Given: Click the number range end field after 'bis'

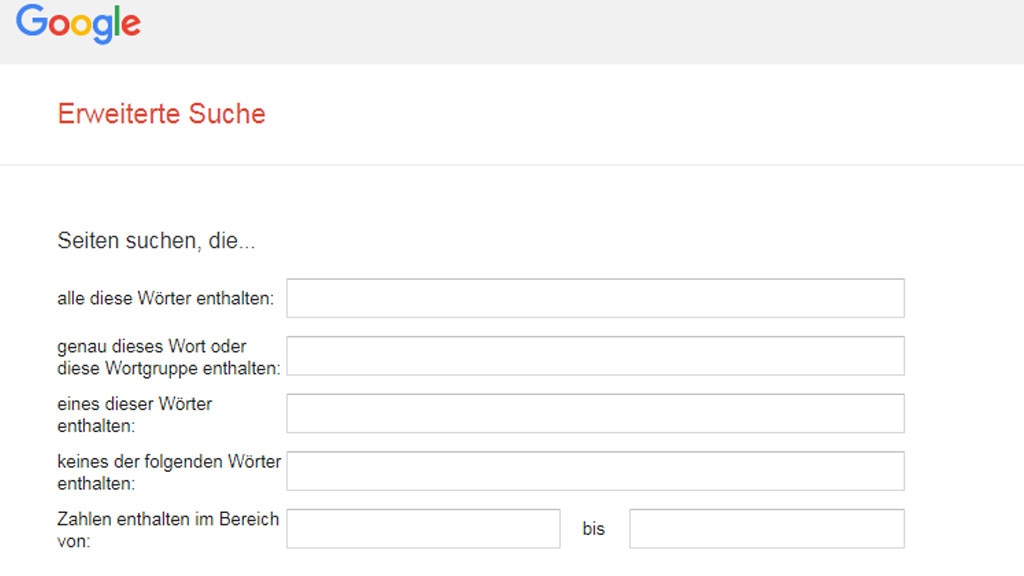Looking at the screenshot, I should [x=766, y=529].
